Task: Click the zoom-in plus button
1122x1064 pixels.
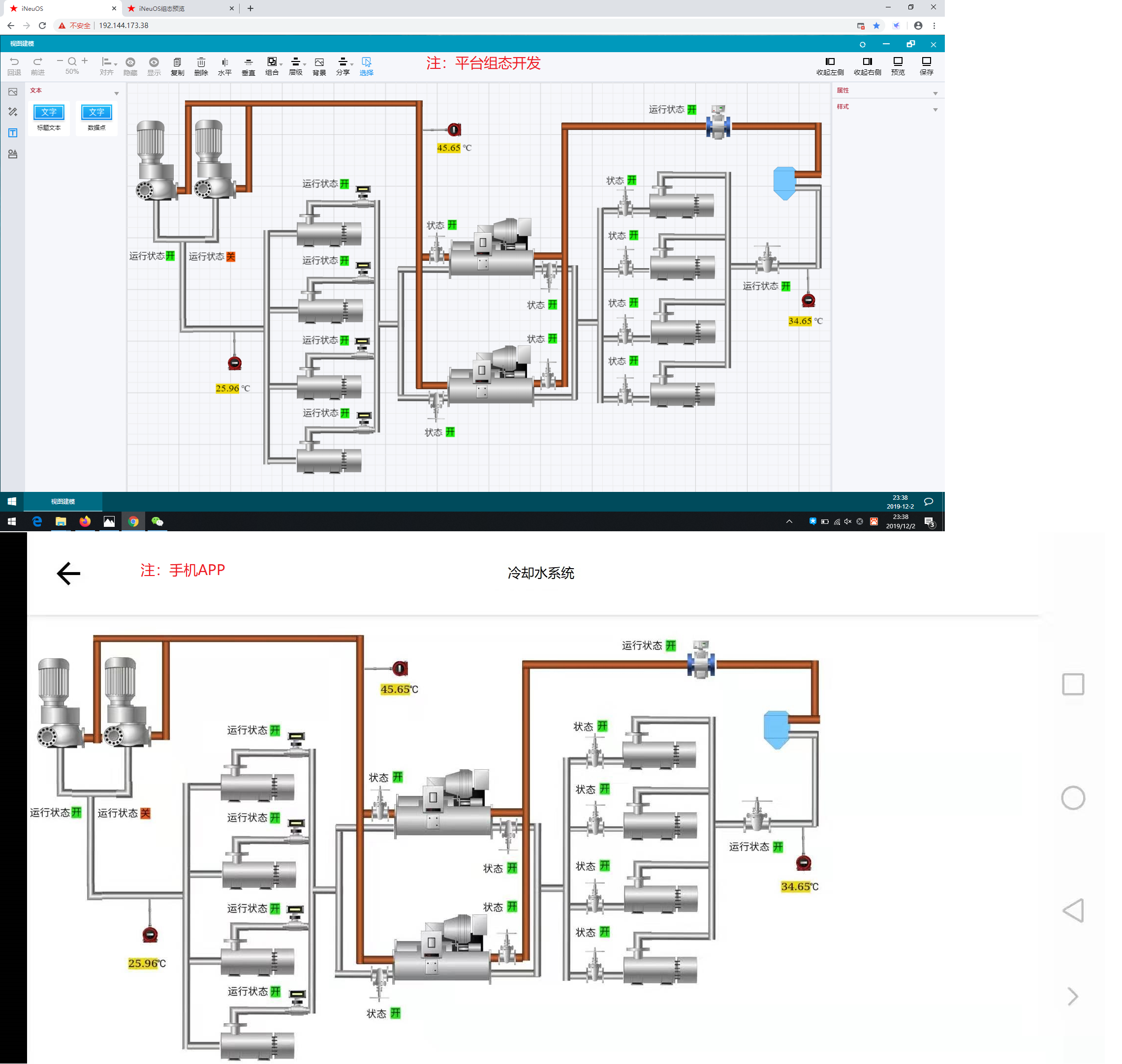Action: tap(85, 61)
